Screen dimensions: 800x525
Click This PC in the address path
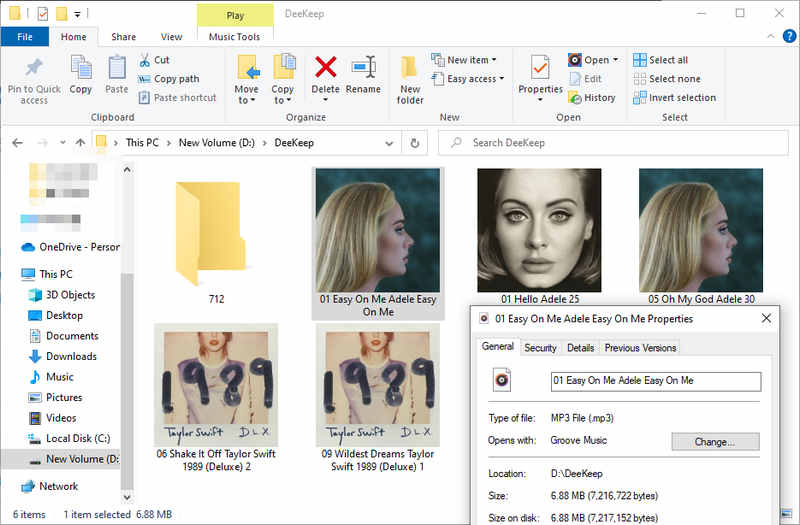pos(142,143)
